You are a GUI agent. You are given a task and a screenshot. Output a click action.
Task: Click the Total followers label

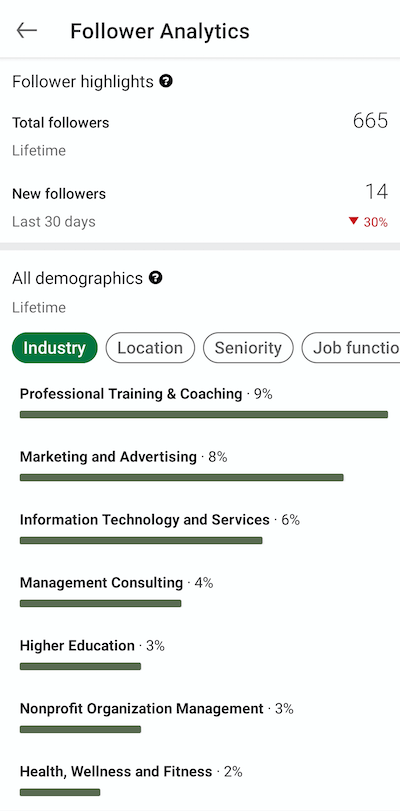pos(61,123)
